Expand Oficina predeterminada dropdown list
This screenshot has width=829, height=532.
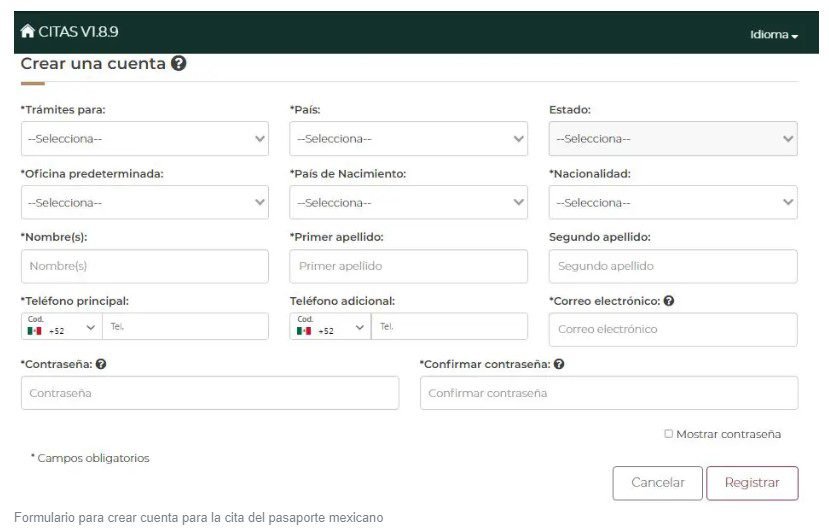click(x=145, y=203)
